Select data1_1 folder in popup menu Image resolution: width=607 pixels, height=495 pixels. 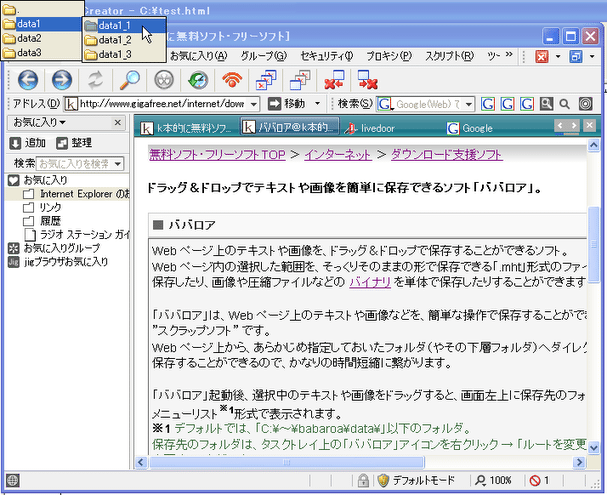(125, 26)
